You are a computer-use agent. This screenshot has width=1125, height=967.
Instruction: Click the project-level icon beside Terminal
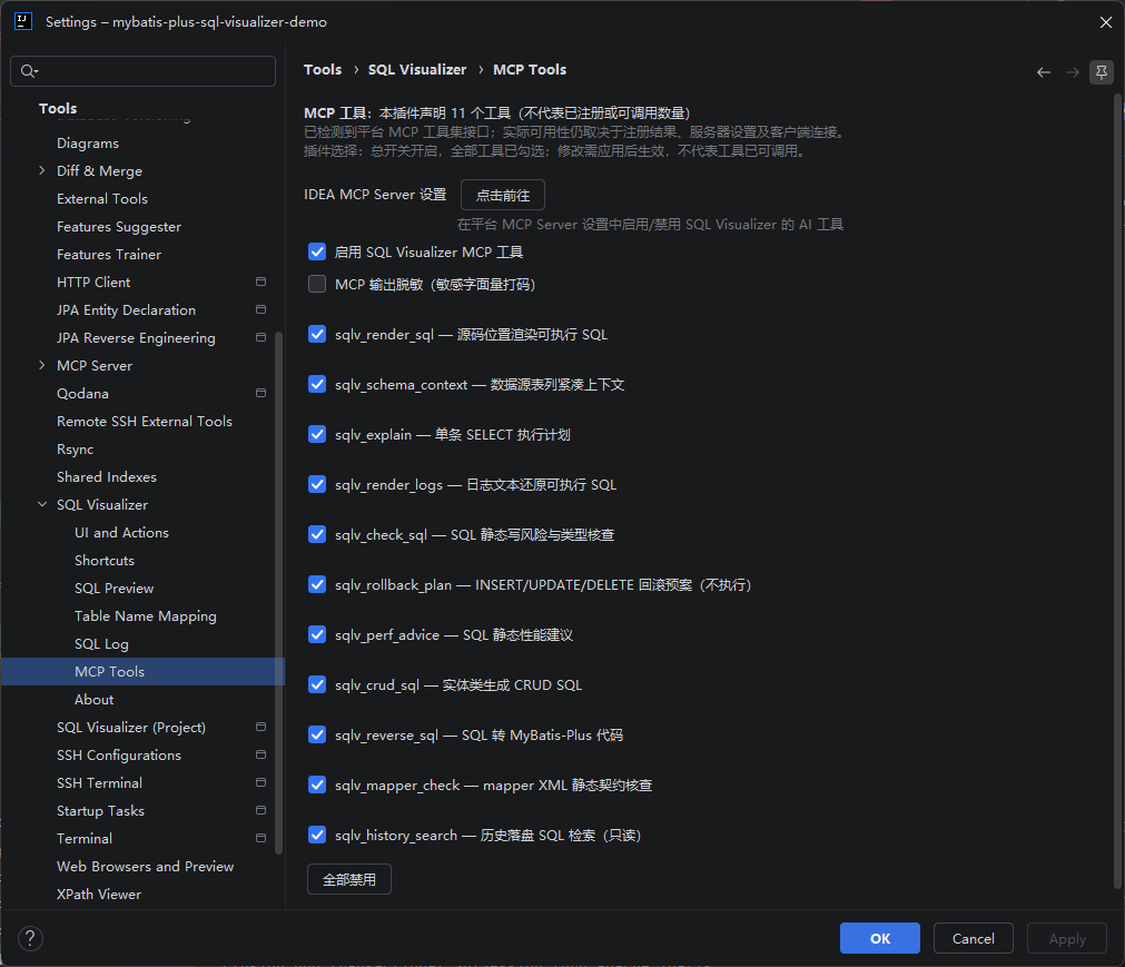(260, 839)
